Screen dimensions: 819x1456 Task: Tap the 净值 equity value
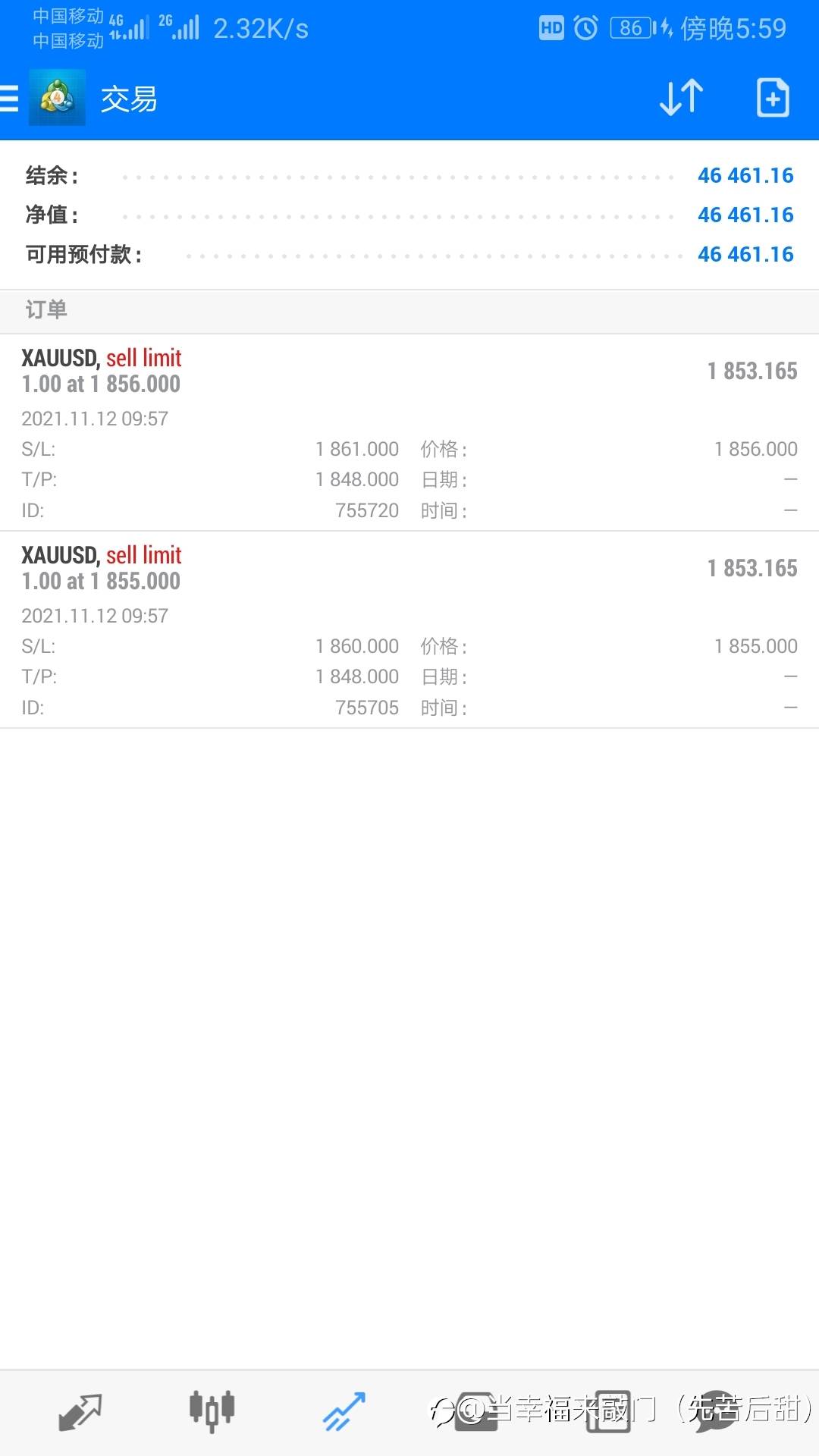745,215
